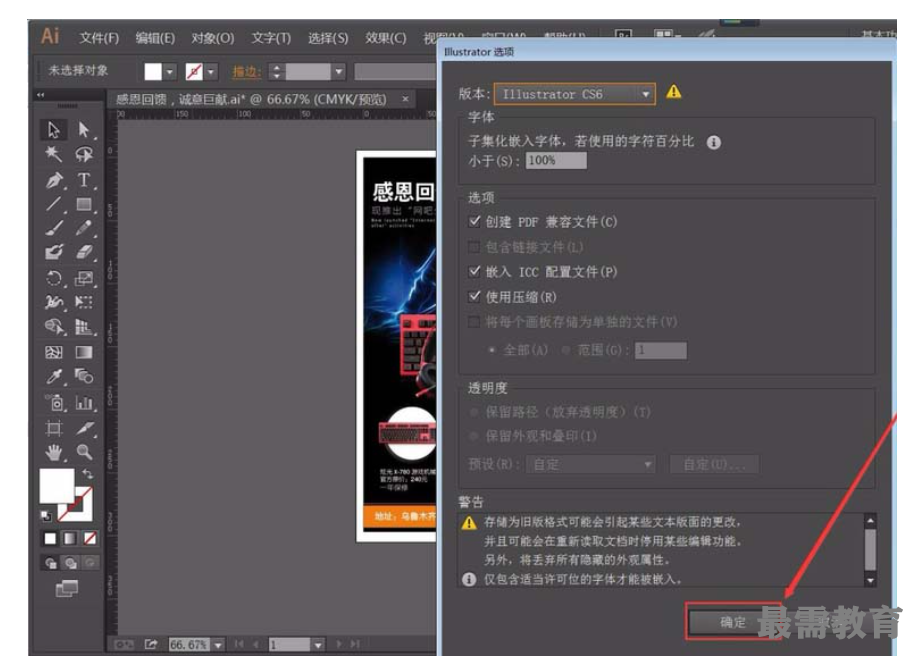Select the Blob Brush tool
Viewport: 909px width, 662px height.
click(x=54, y=252)
